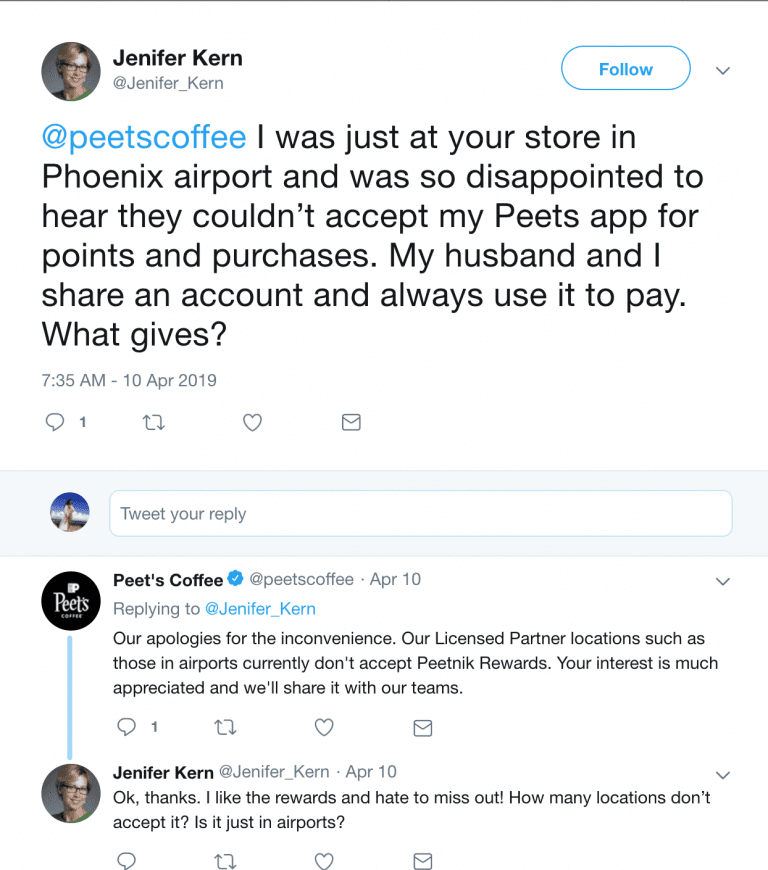Screen dimensions: 768x870
Task: Open more options chevron beside Follow
Action: [x=723, y=71]
